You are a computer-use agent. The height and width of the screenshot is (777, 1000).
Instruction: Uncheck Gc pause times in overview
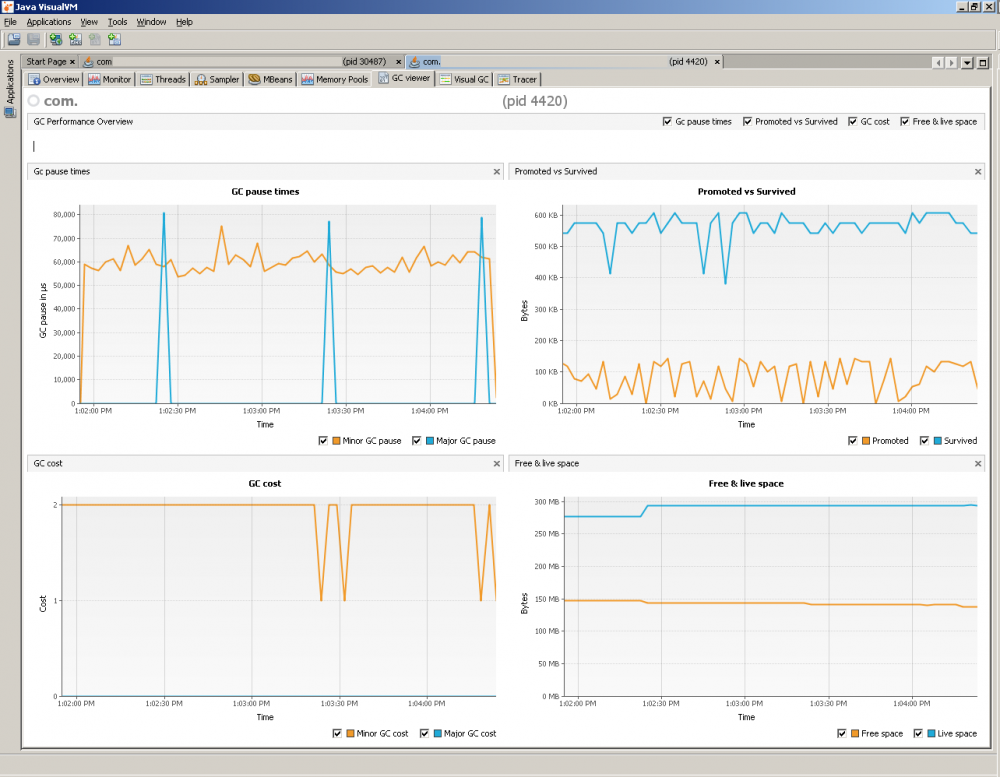coord(667,122)
